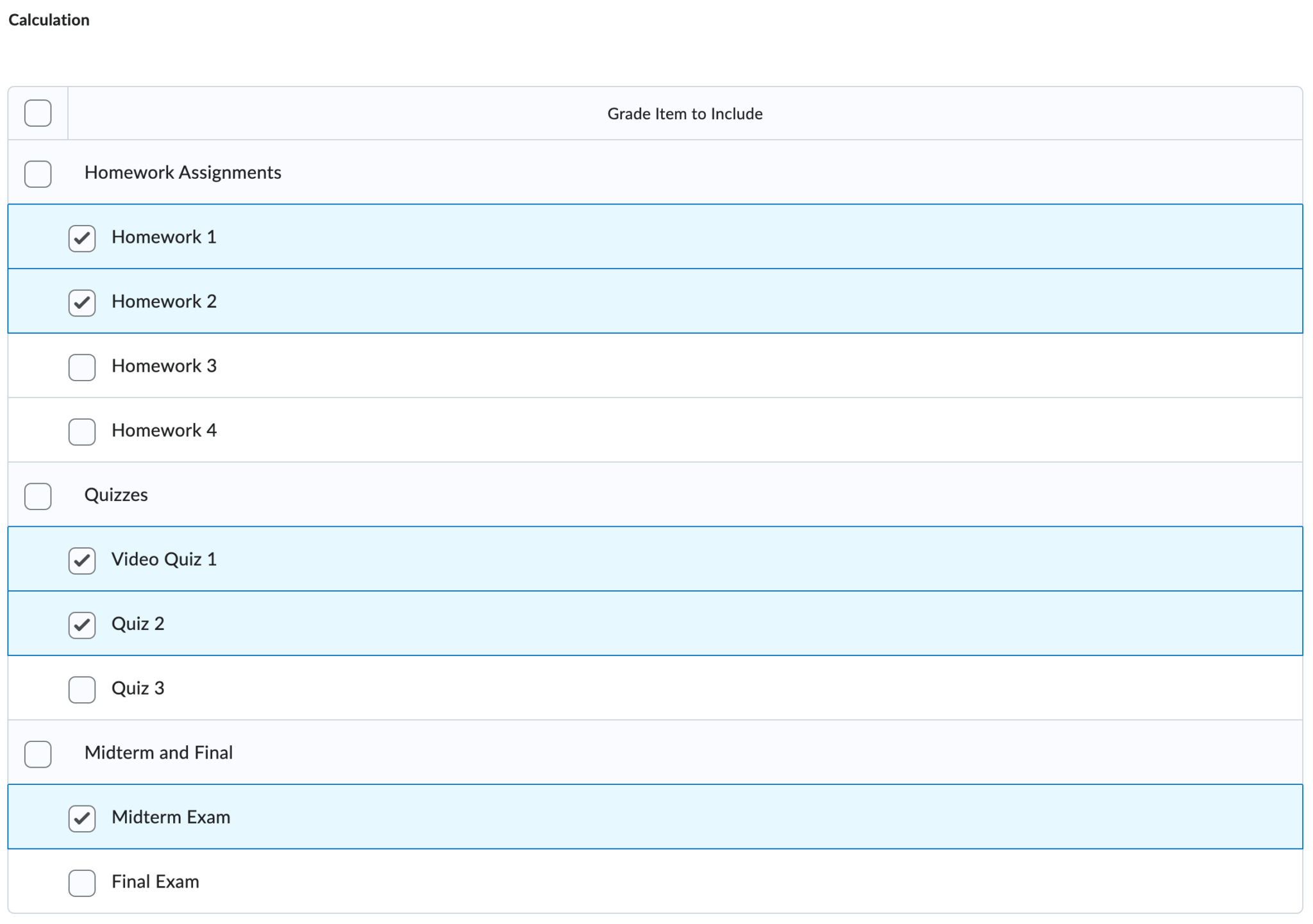The height and width of the screenshot is (924, 1313).
Task: Click the Final Exam row label
Action: click(x=155, y=882)
